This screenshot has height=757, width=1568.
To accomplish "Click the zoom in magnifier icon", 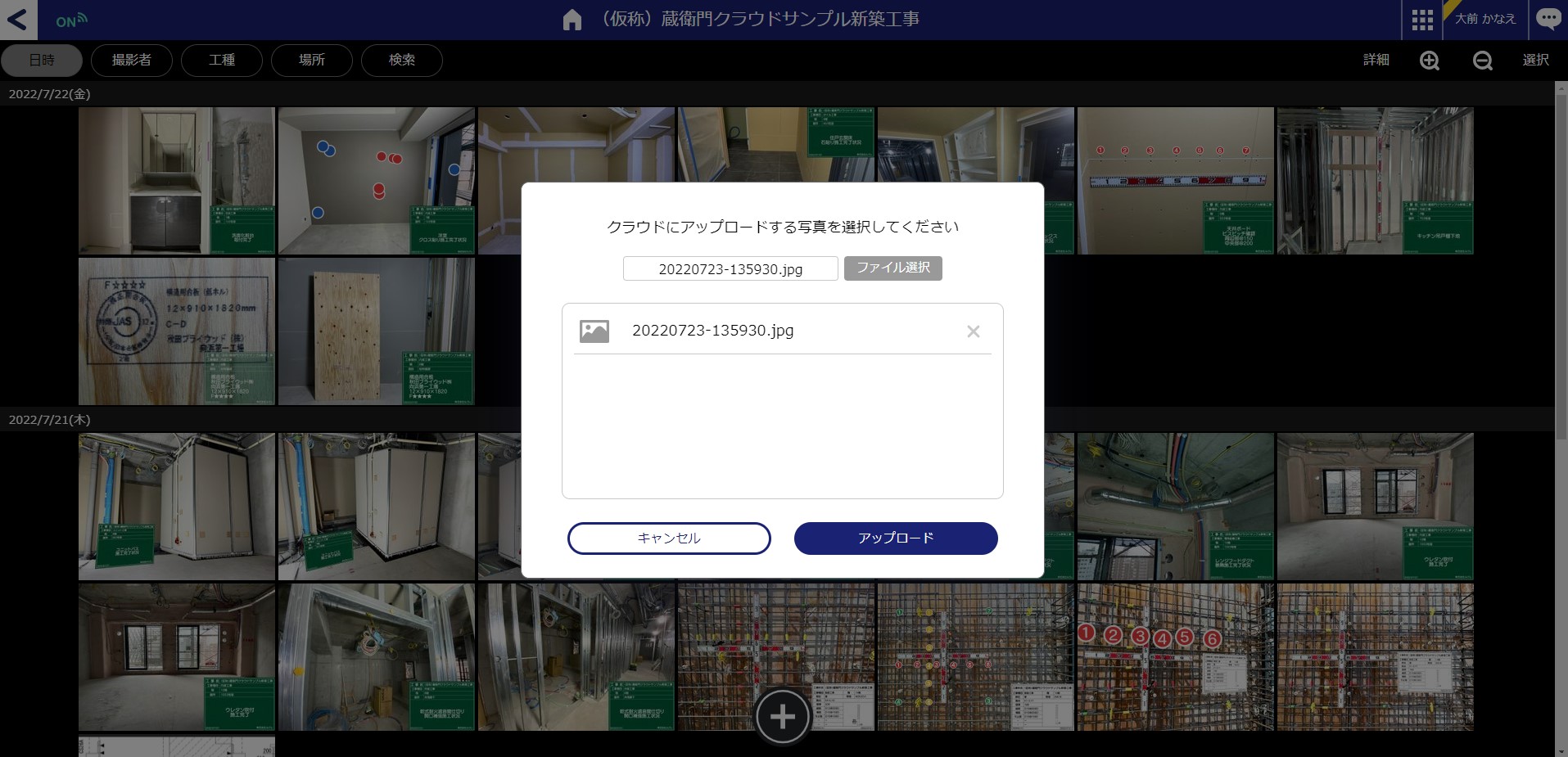I will 1430,61.
